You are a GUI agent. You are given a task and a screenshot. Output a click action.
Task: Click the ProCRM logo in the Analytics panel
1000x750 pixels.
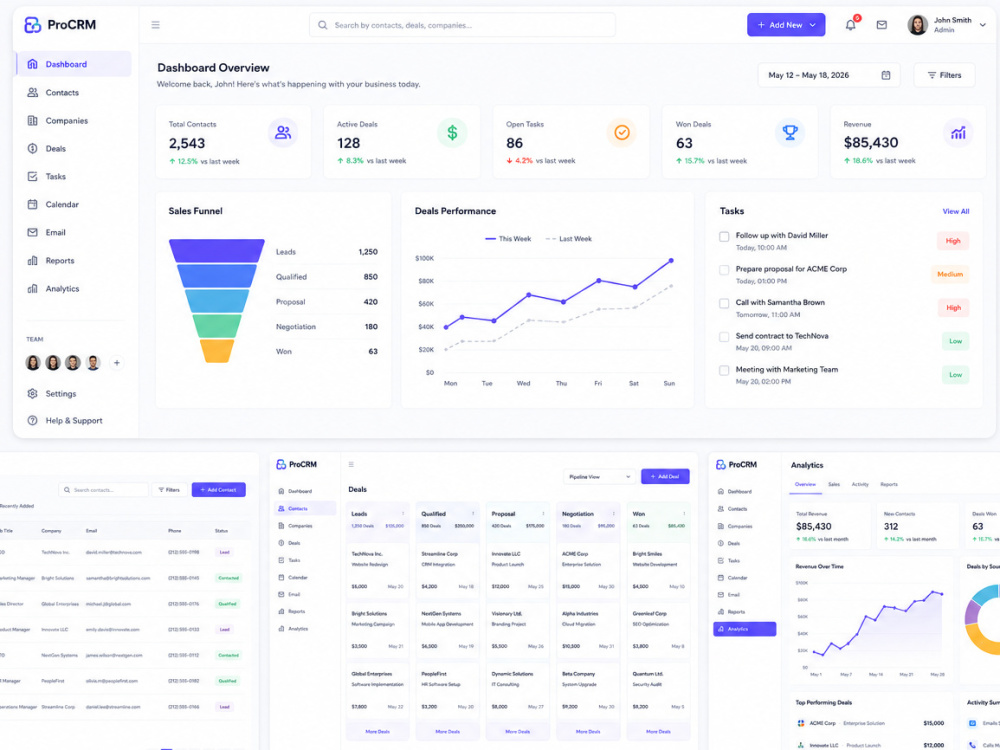[736, 465]
